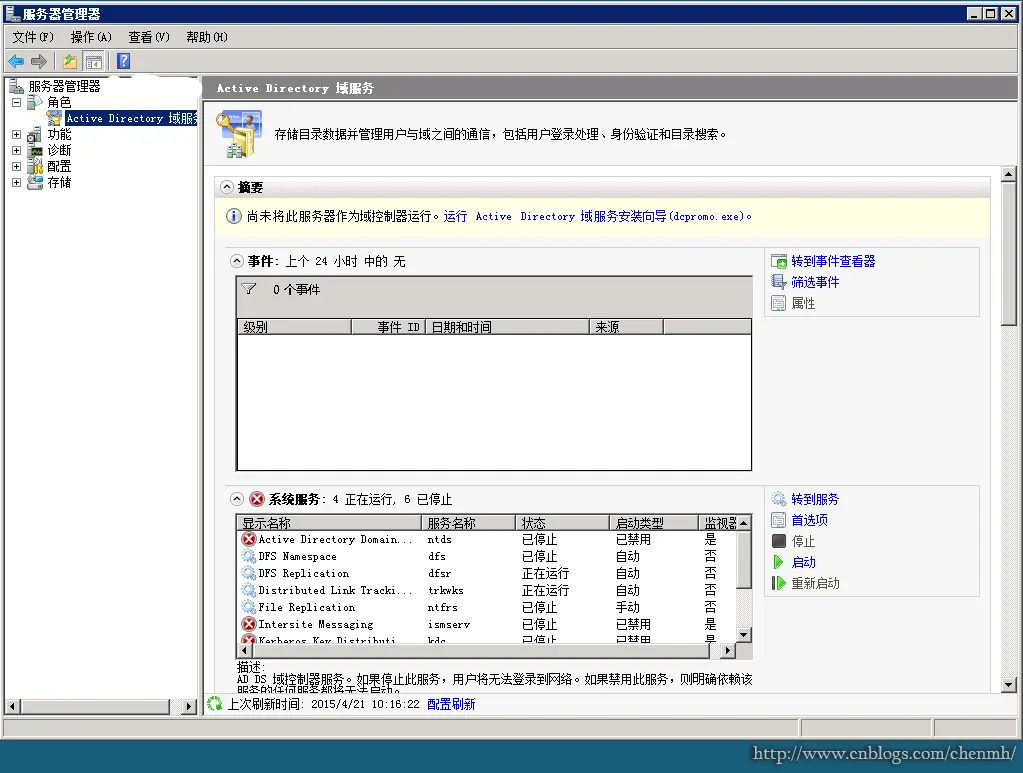The height and width of the screenshot is (773, 1023).
Task: Open the Help question mark toolbar icon
Action: tap(123, 61)
